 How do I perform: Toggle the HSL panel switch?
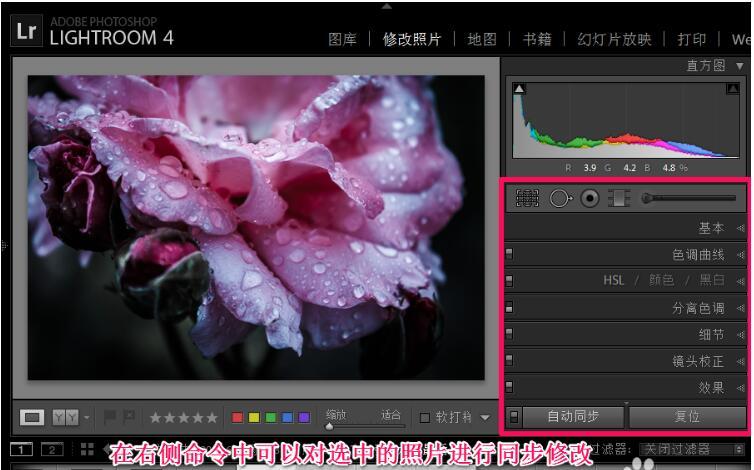pyautogui.click(x=509, y=280)
